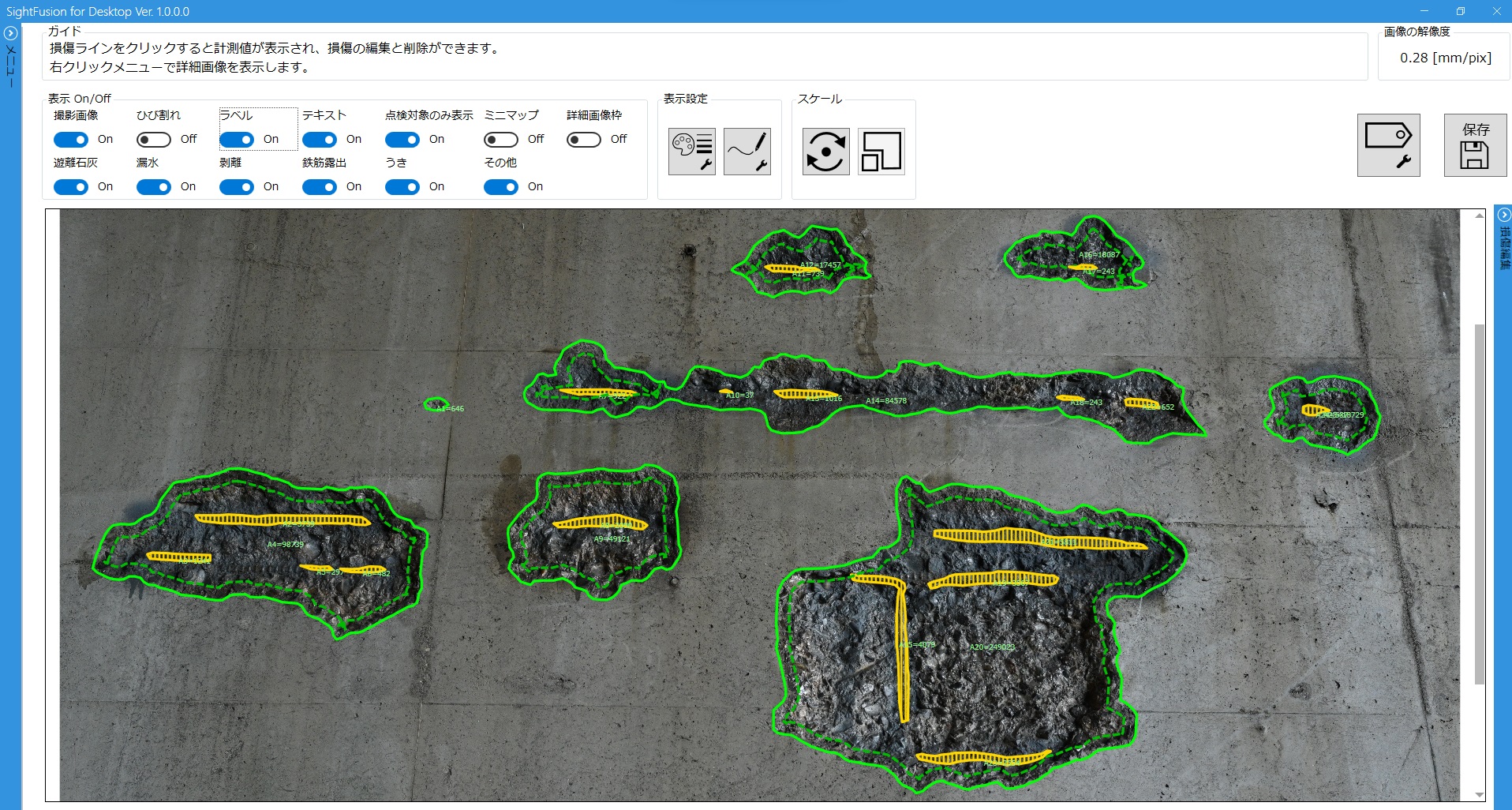Select damage label A20=249023
Image resolution: width=1512 pixels, height=810 pixels.
[993, 647]
